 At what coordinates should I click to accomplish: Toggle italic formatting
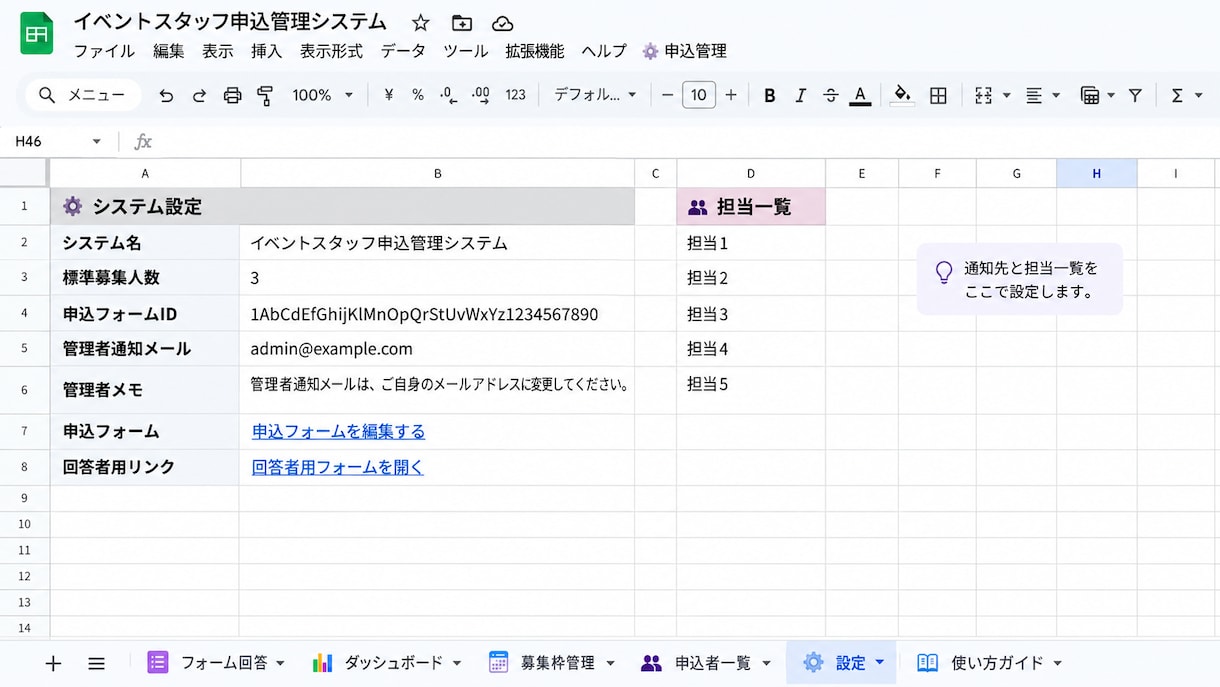point(800,95)
